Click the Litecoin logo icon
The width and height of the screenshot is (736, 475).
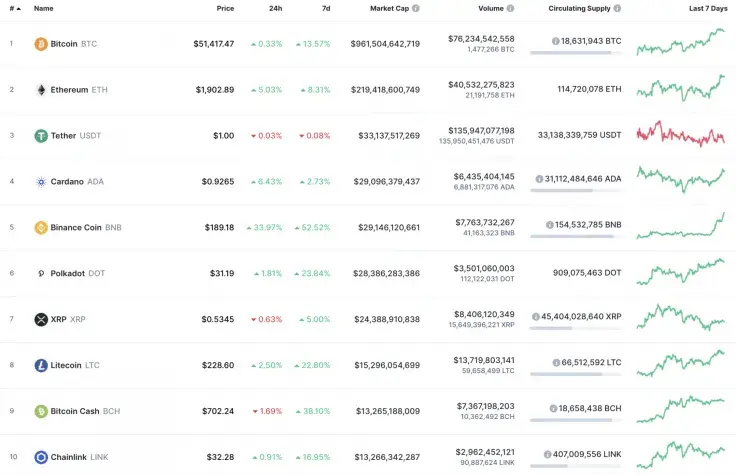click(41, 366)
